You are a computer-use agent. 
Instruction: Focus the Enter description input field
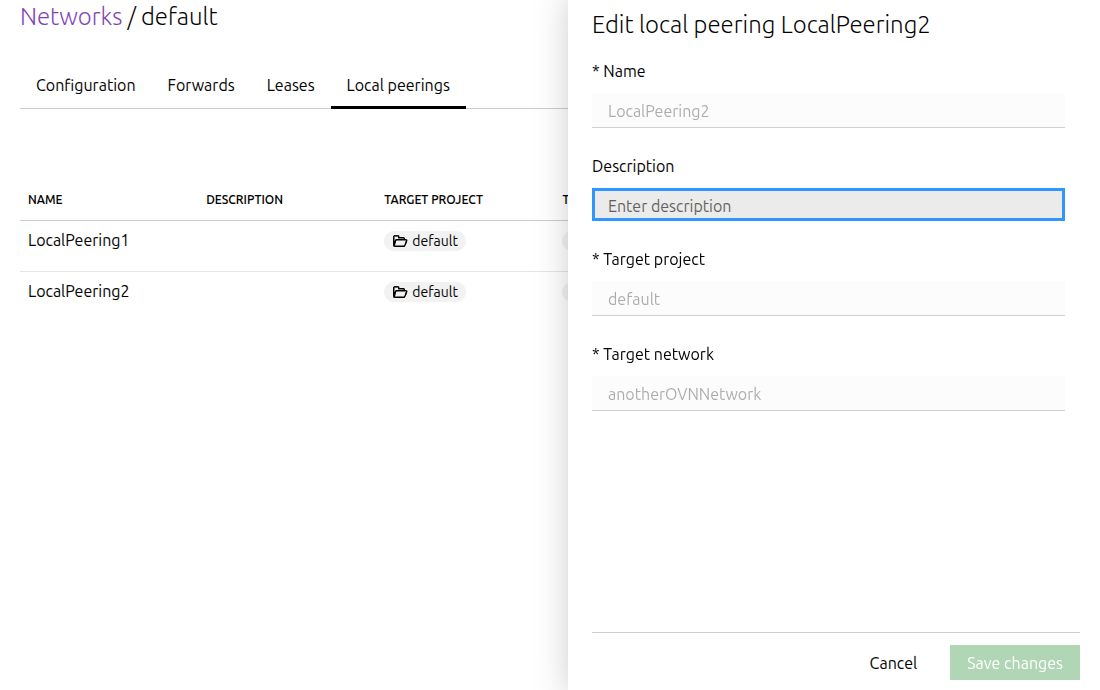[x=828, y=205]
